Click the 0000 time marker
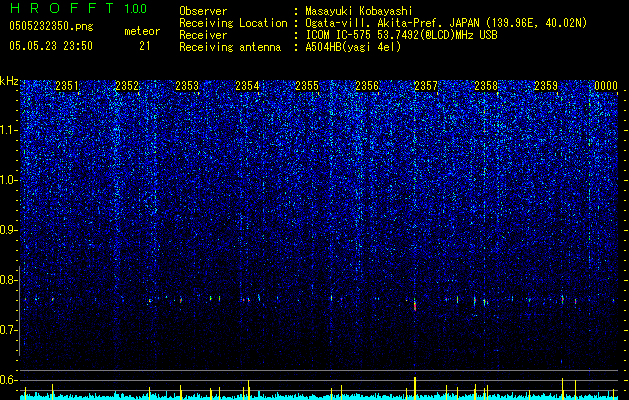Image resolution: width=629 pixels, height=400 pixels. click(x=606, y=85)
